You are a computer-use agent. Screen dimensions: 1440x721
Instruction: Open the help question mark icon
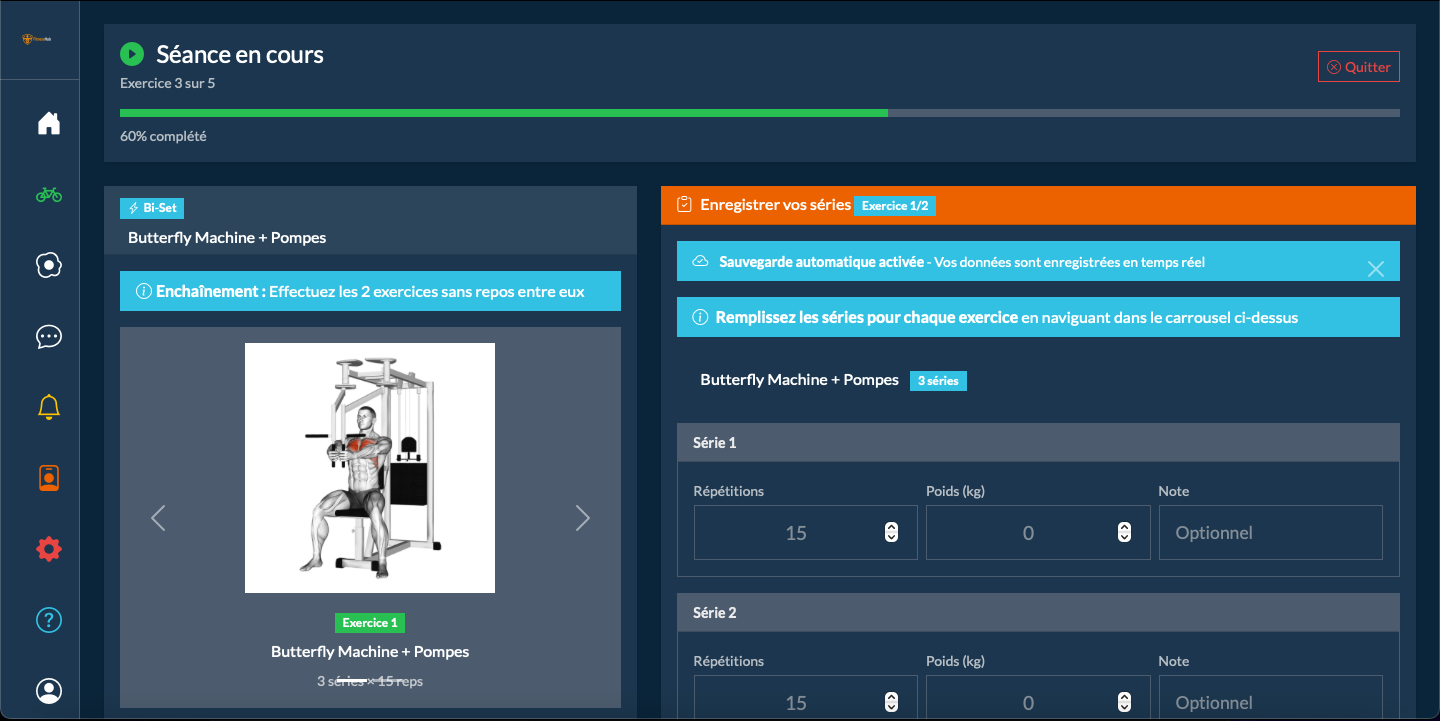(49, 620)
